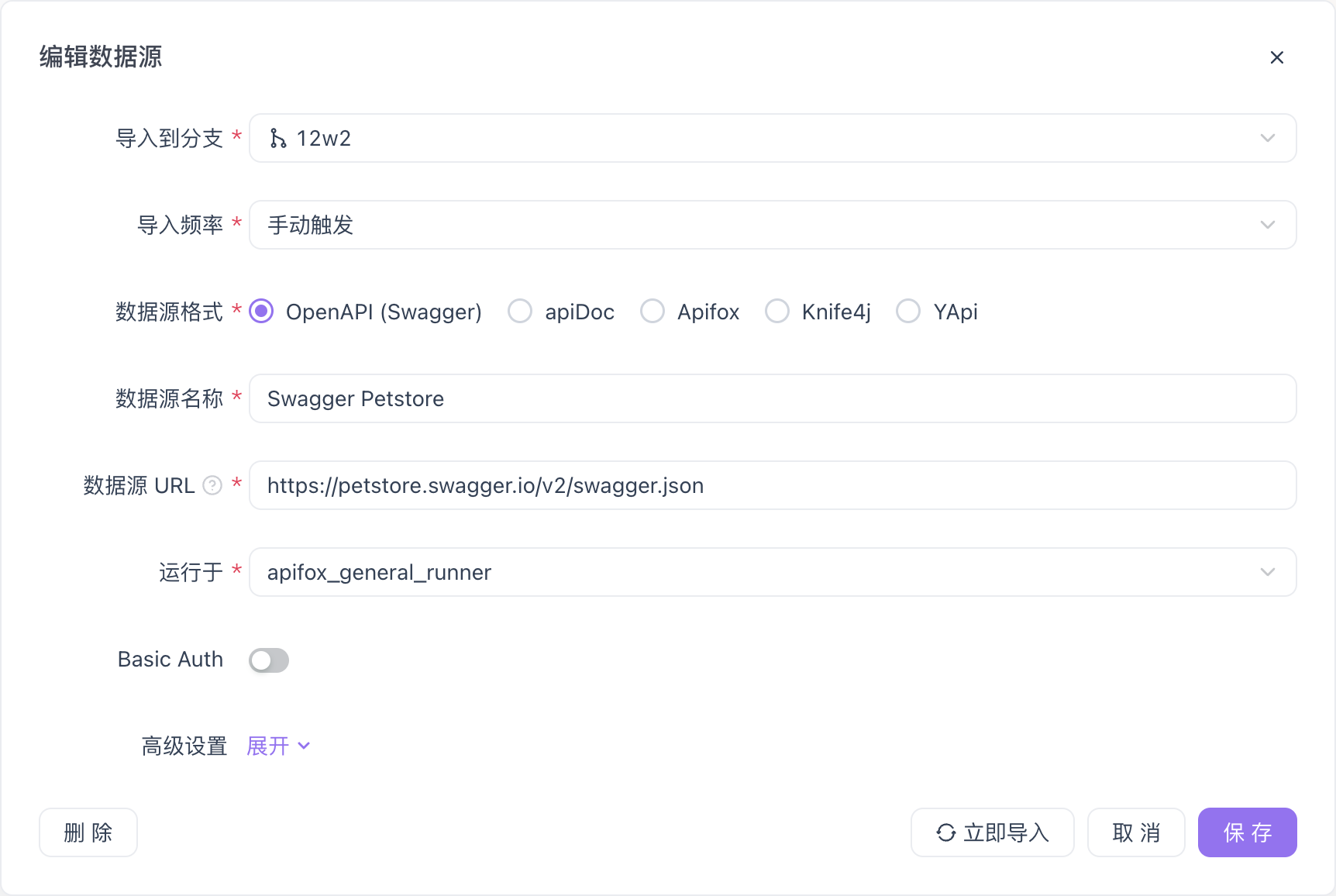Choose OpenAPI (Swagger) as the format
The height and width of the screenshot is (896, 1336).
click(261, 311)
